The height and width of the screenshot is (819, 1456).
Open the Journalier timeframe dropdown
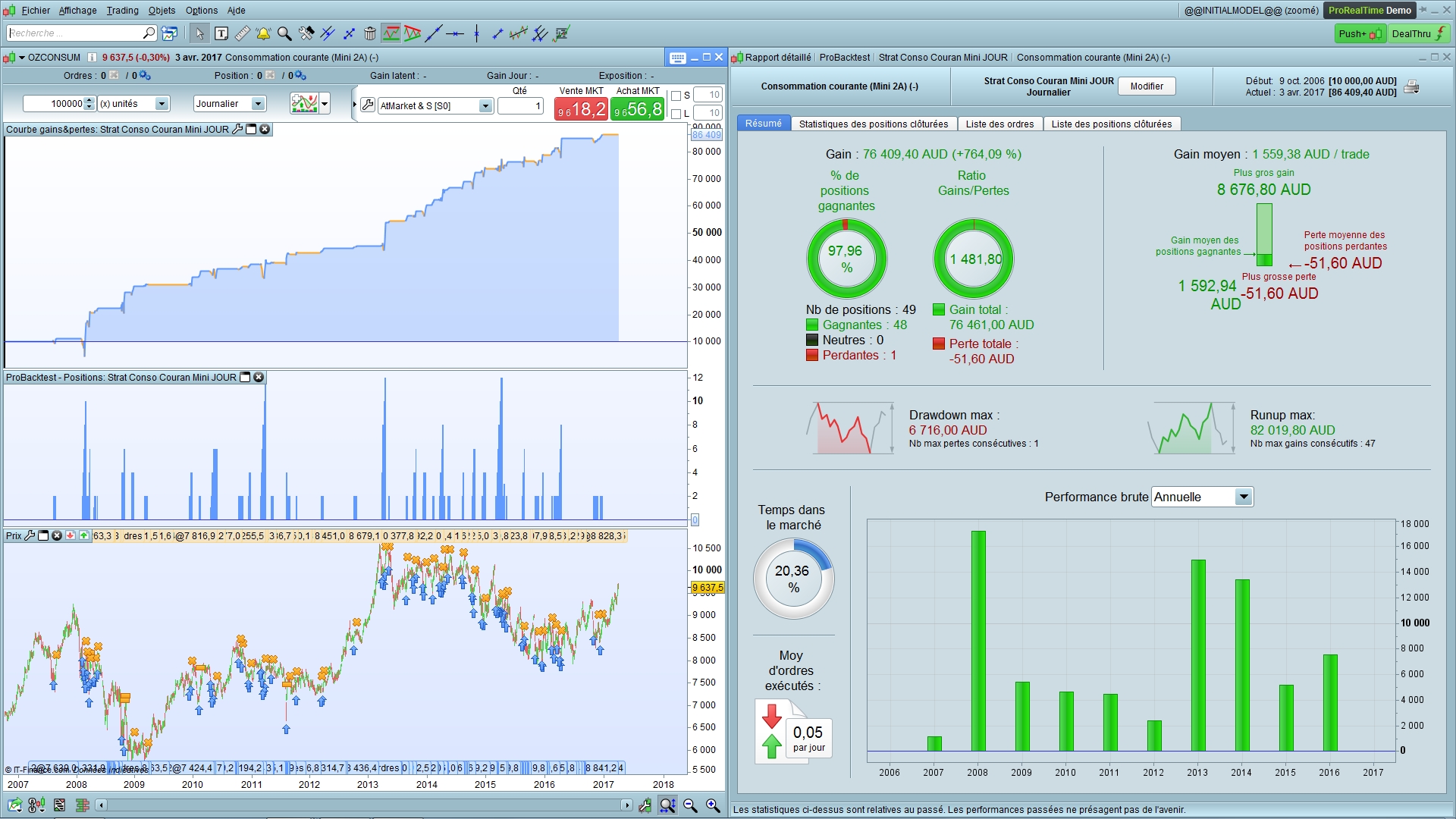pos(258,104)
